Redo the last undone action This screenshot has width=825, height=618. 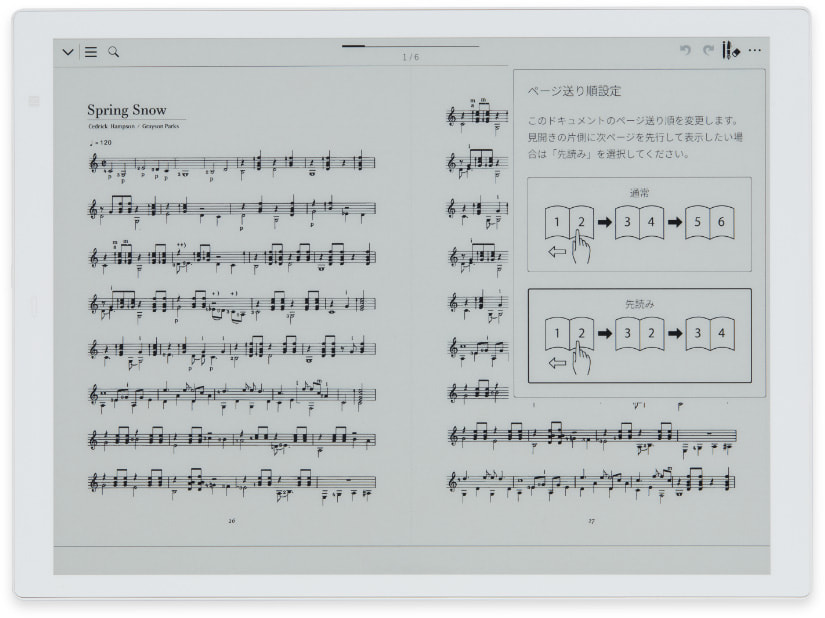(x=708, y=51)
